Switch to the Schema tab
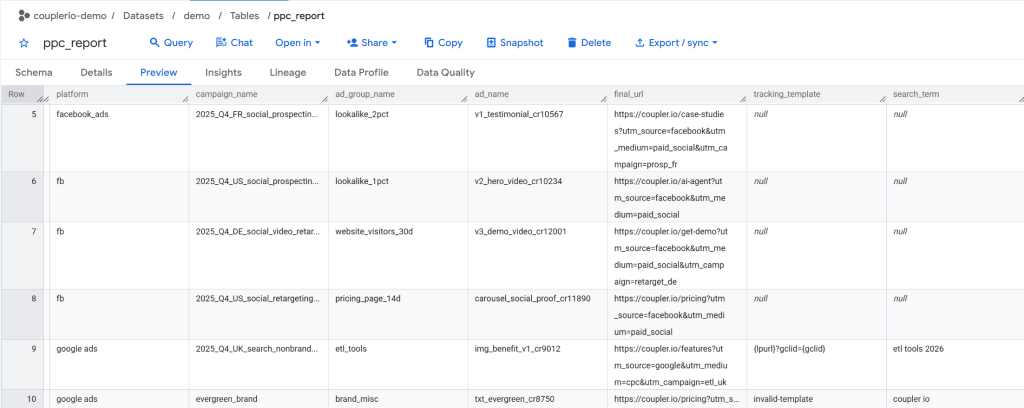 tap(34, 72)
